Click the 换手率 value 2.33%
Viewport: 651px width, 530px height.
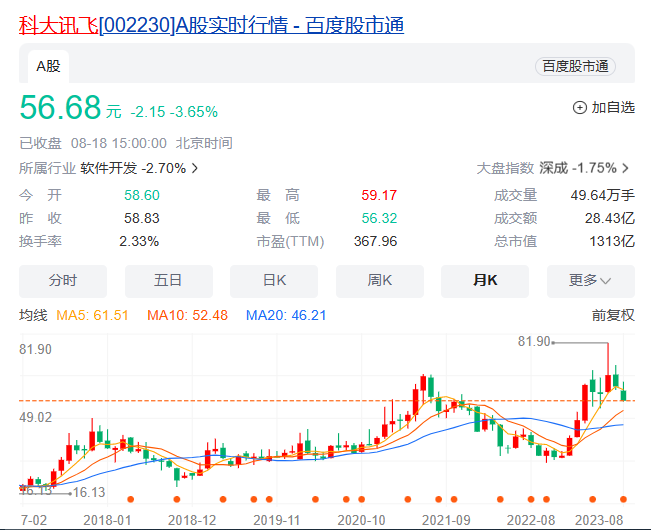139,242
